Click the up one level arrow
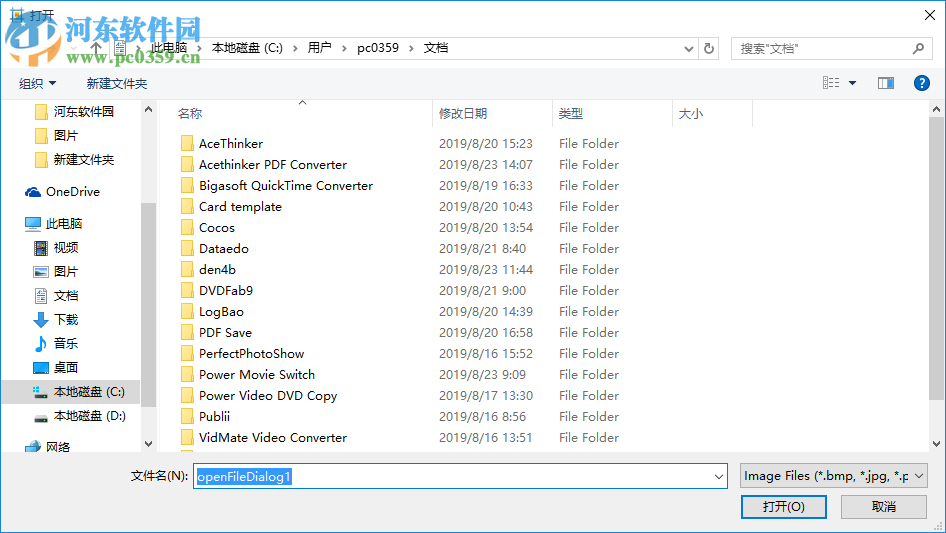Image resolution: width=946 pixels, height=533 pixels. 96,48
